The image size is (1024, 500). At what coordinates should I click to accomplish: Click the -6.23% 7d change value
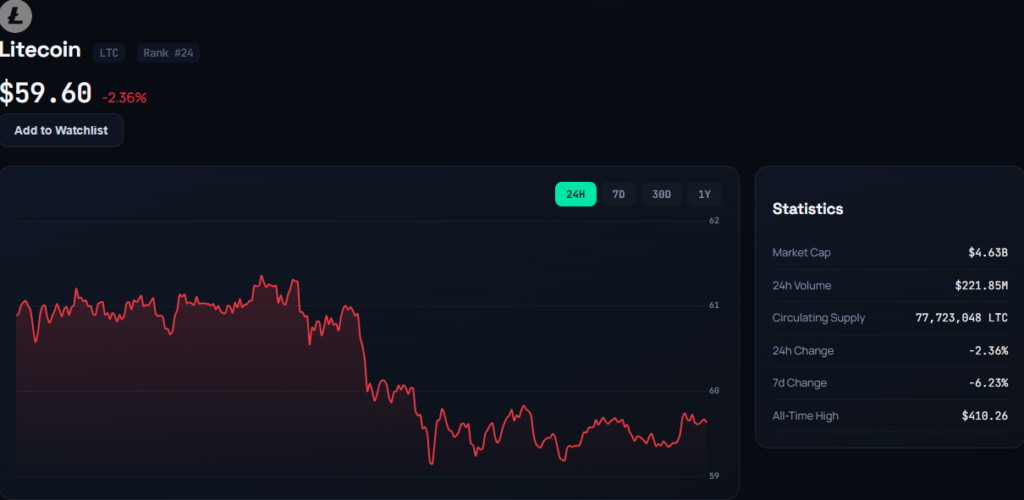[988, 383]
